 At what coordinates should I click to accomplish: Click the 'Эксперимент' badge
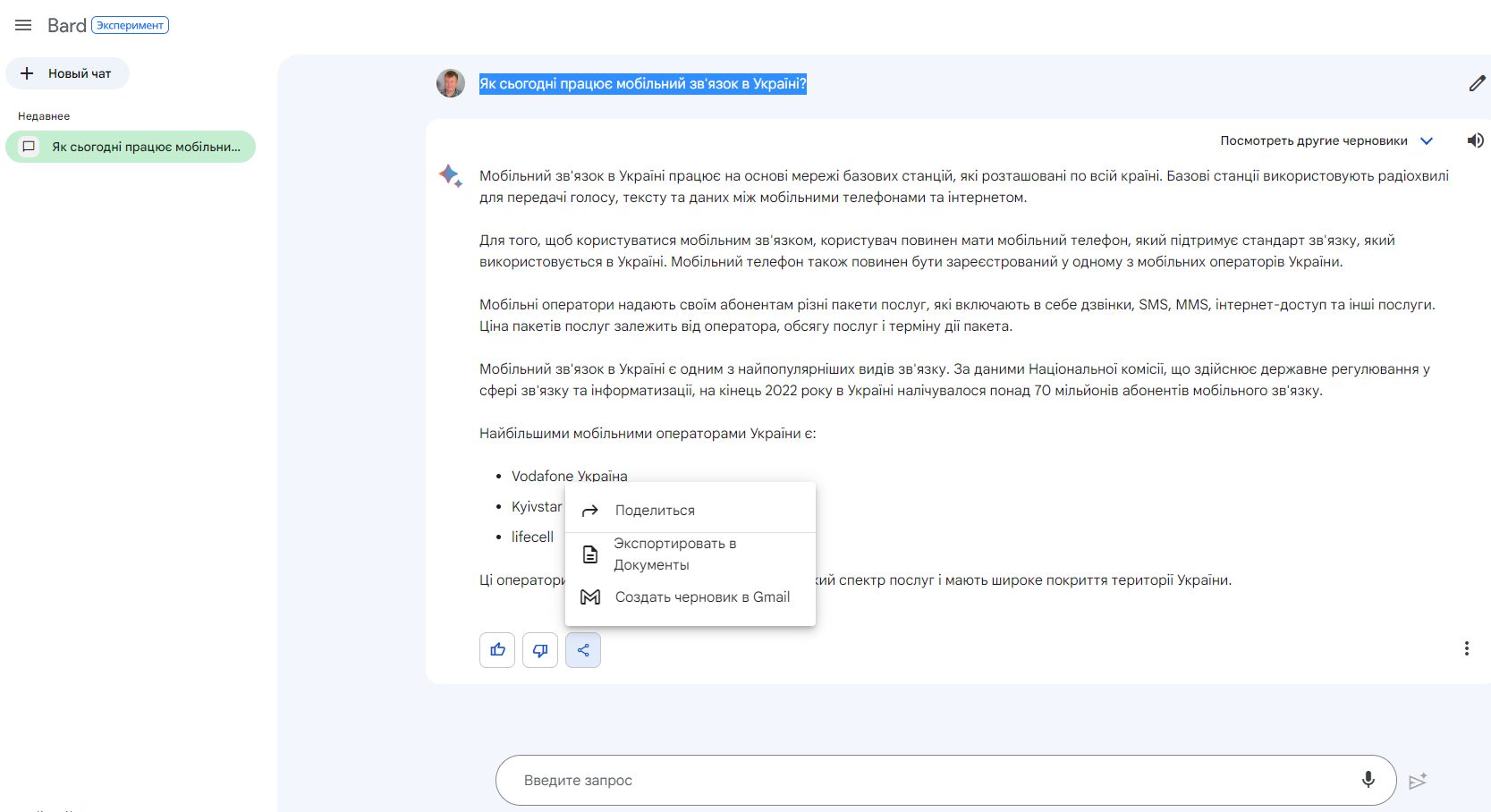click(x=131, y=25)
